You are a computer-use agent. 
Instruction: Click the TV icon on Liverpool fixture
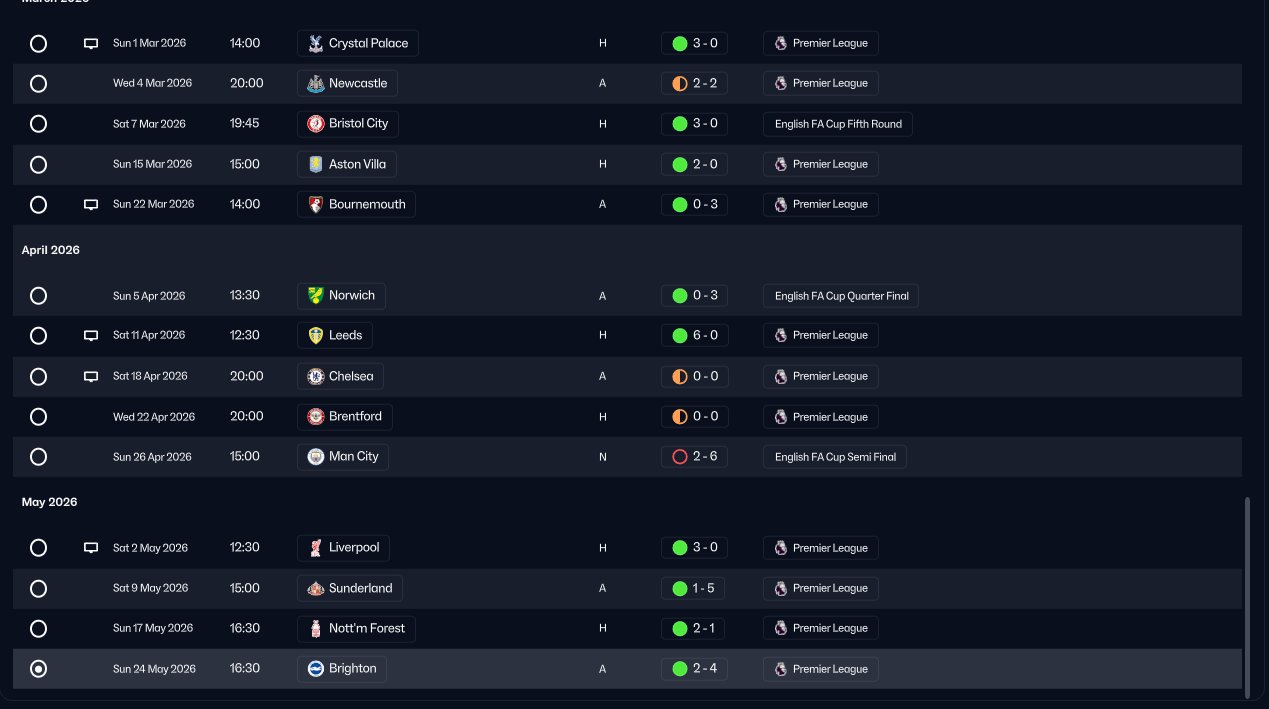pos(91,548)
